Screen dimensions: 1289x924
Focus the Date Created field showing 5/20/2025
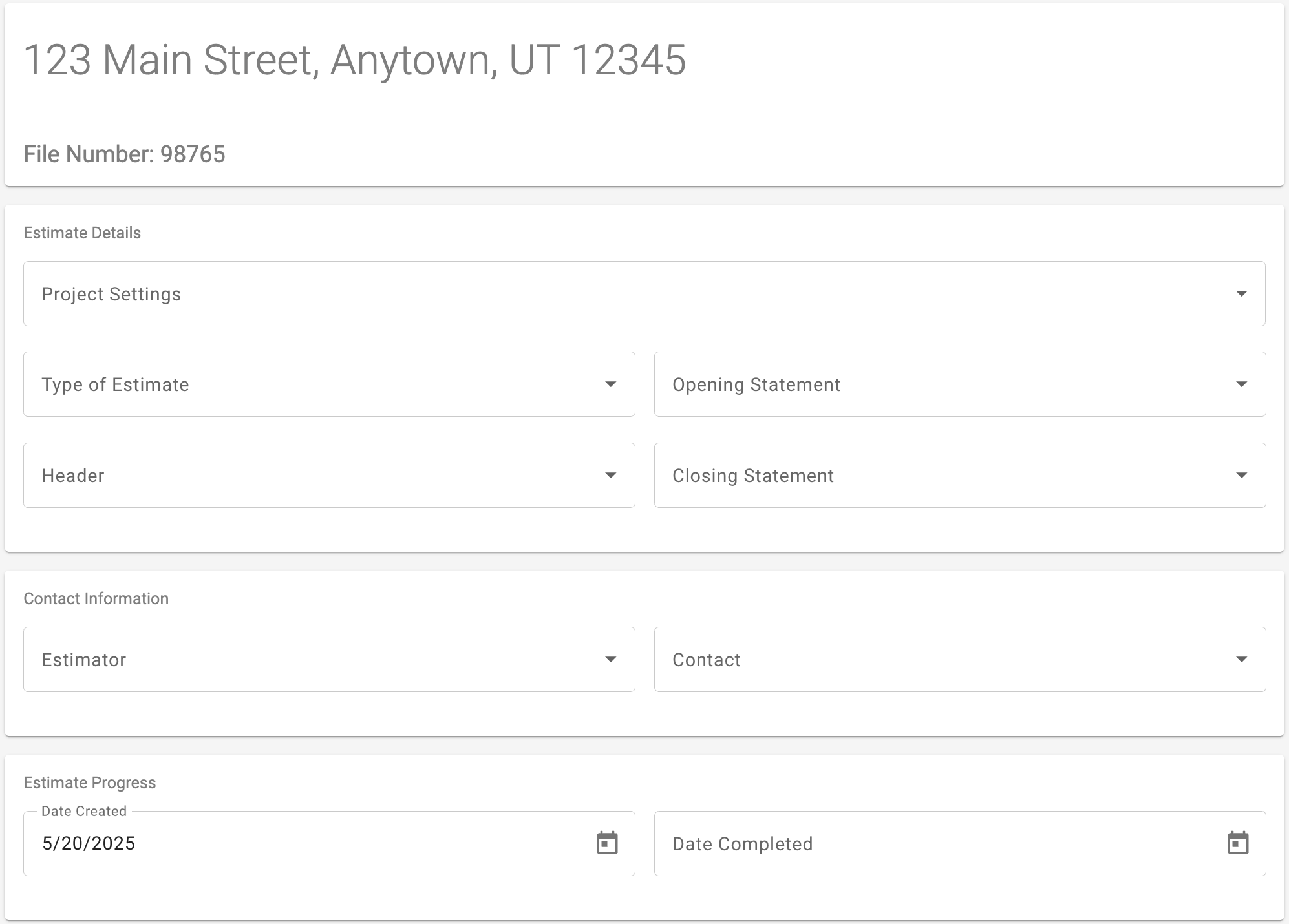point(329,844)
